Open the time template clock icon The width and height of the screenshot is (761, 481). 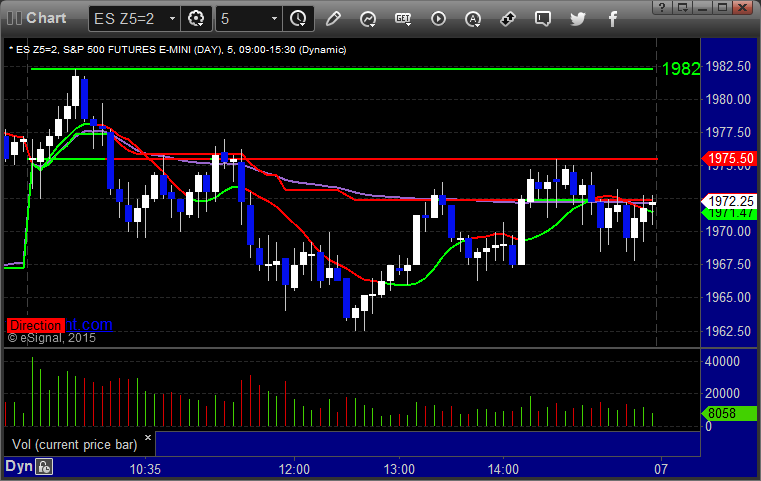coord(298,19)
